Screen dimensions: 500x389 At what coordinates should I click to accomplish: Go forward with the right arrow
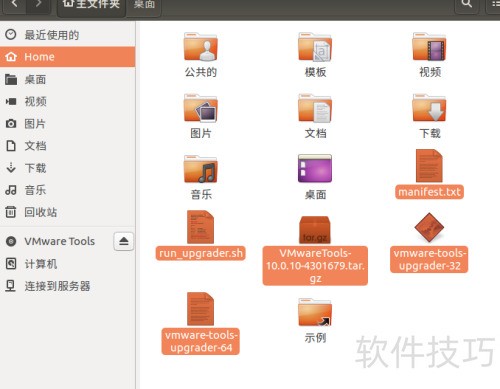click(39, 4)
